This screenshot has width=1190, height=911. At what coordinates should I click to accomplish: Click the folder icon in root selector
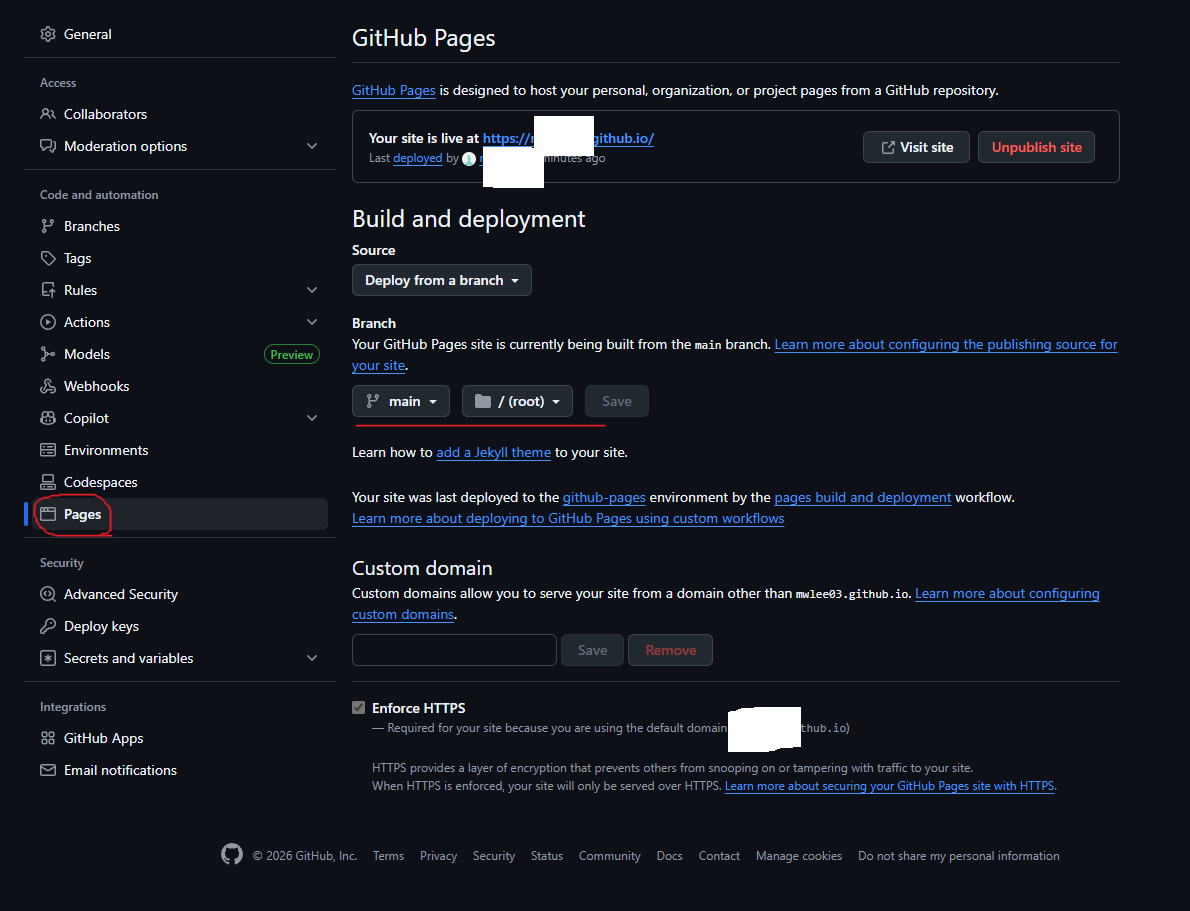pos(483,401)
